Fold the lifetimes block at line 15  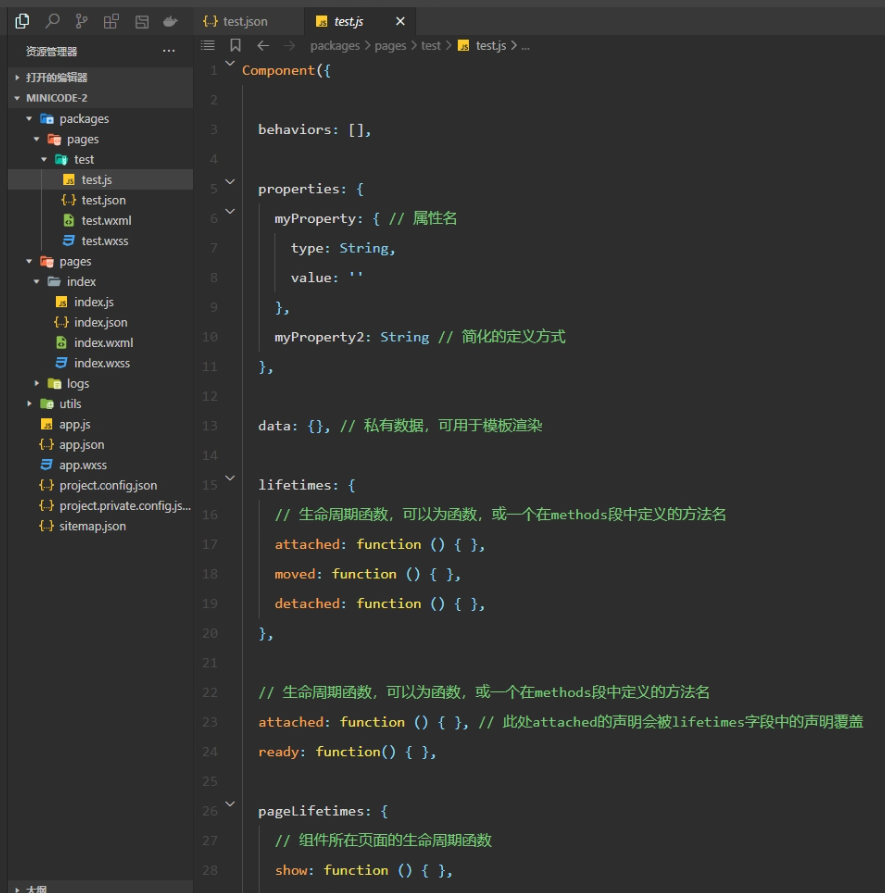click(x=230, y=478)
